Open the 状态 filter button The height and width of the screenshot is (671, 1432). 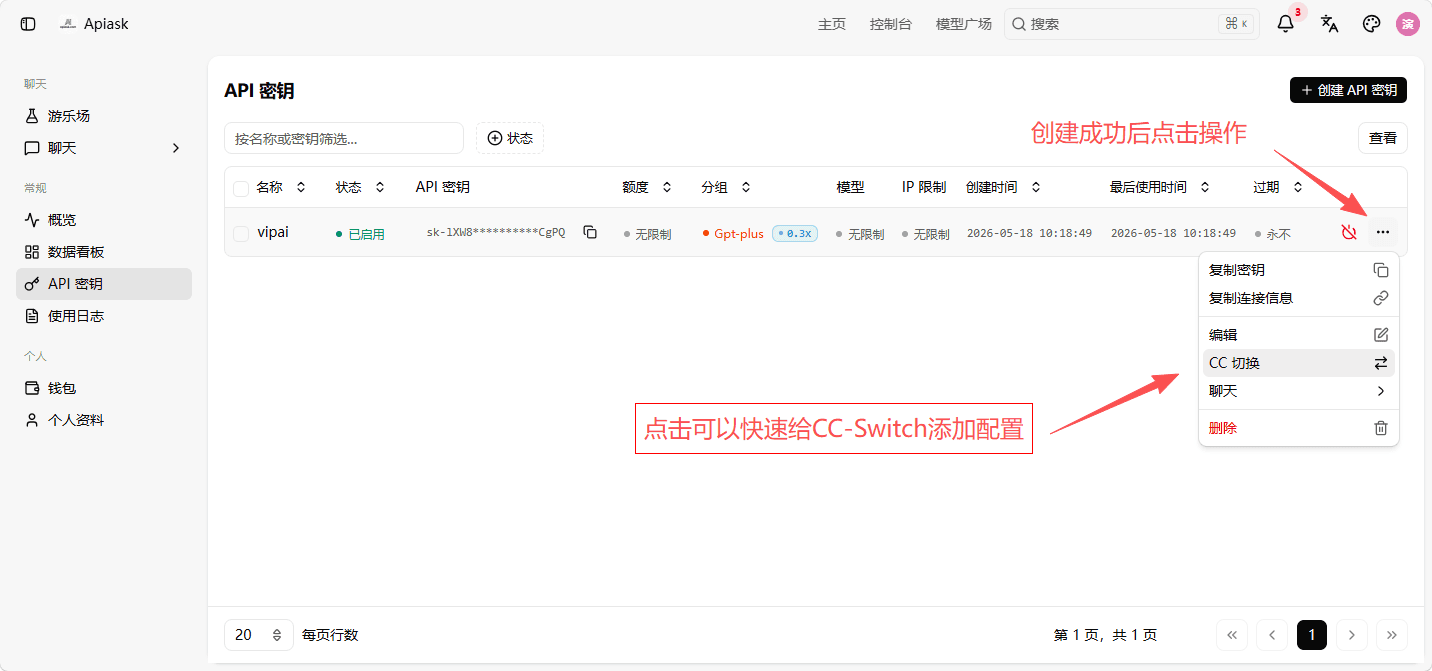pos(510,138)
